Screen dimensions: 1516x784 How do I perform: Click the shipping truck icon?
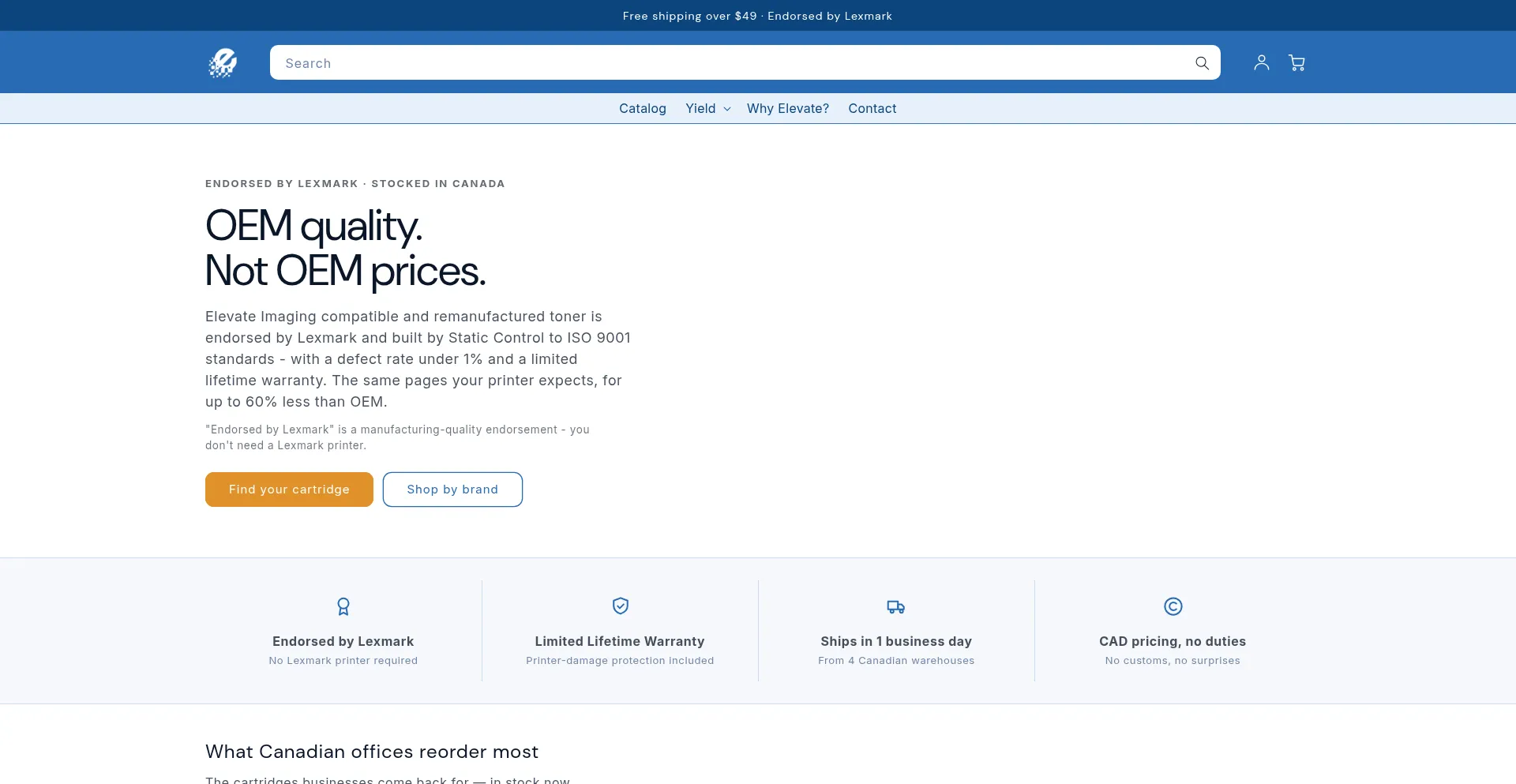point(896,606)
